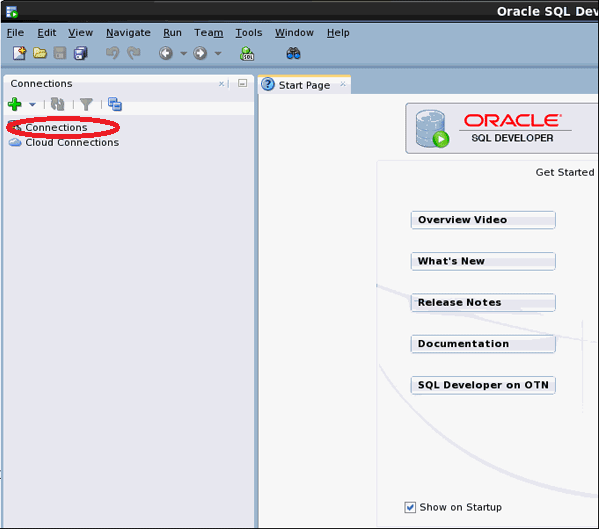Click the Connections panel title
Image resolution: width=599 pixels, height=529 pixels.
click(x=41, y=84)
